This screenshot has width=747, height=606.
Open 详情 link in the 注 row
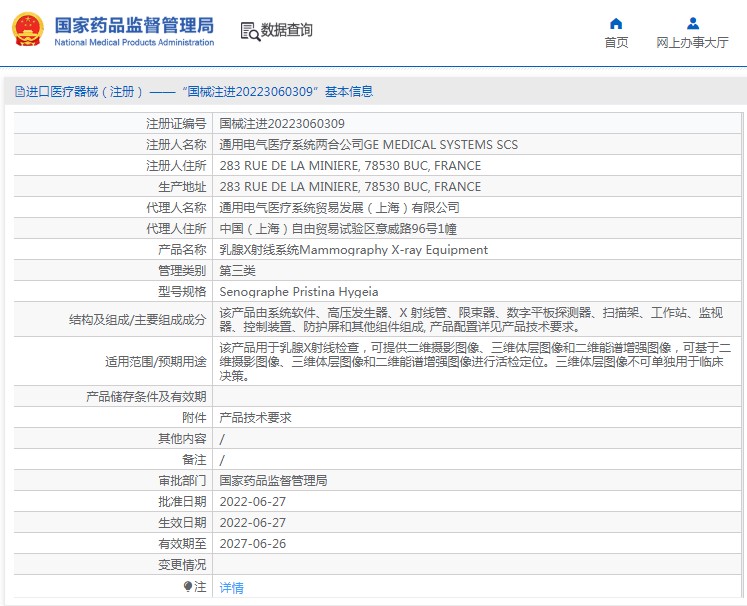pos(232,587)
